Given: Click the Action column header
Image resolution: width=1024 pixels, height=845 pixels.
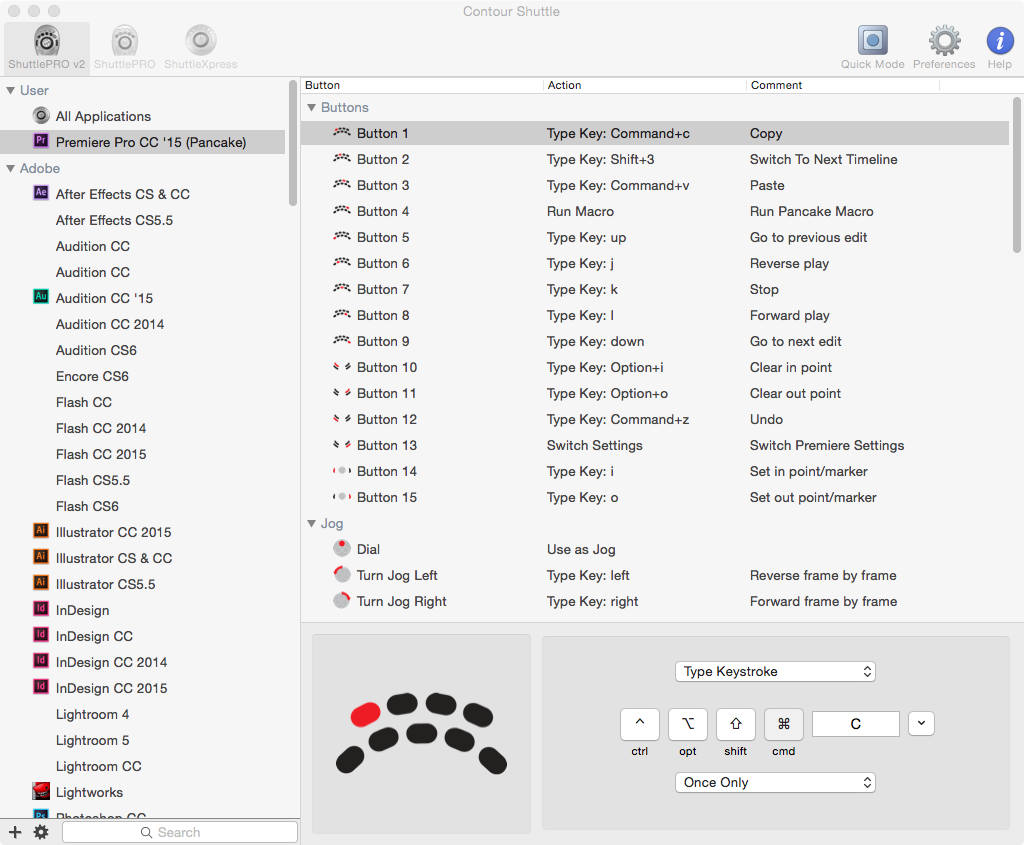Looking at the screenshot, I should [564, 85].
